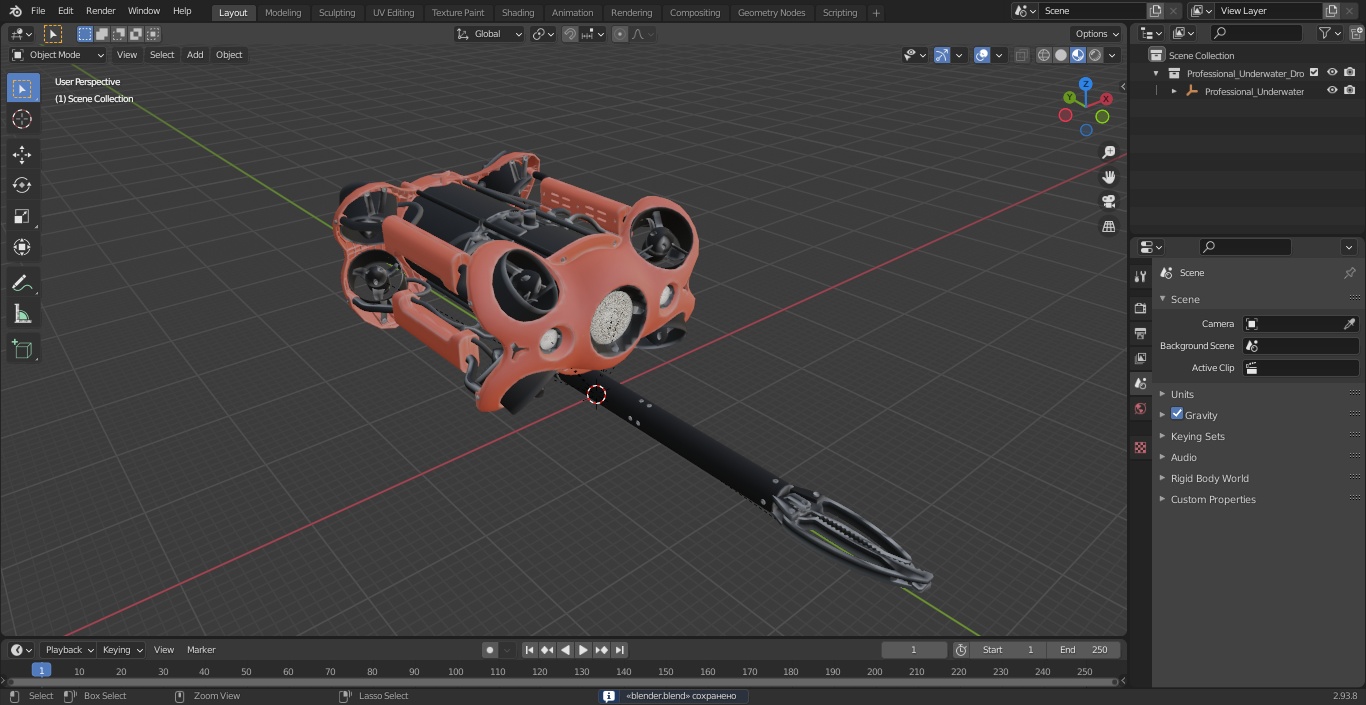Switch perspective/orthographic grid icon
The width and height of the screenshot is (1366, 705).
[1108, 227]
